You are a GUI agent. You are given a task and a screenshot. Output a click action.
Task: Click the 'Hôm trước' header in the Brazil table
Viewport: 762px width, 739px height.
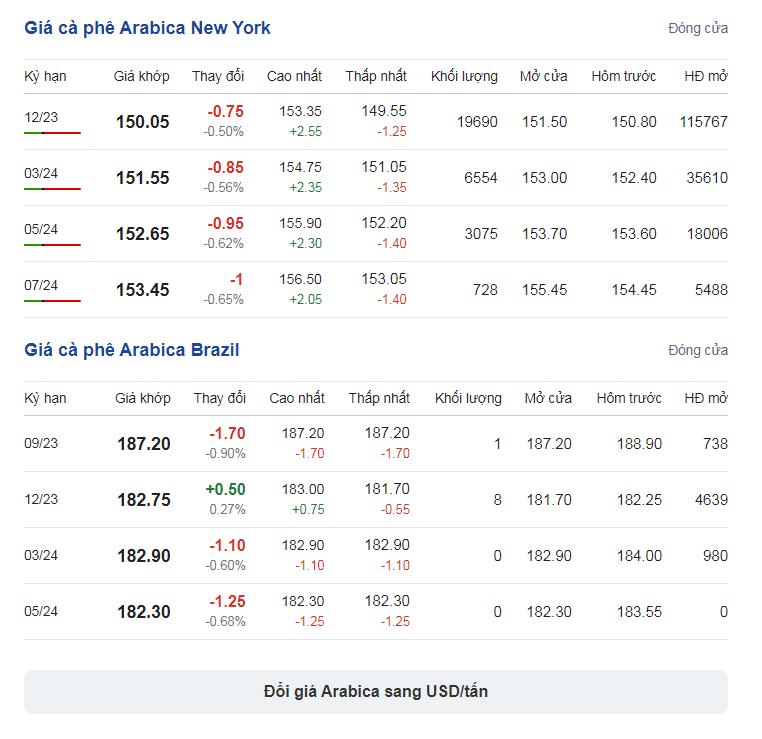(x=629, y=398)
